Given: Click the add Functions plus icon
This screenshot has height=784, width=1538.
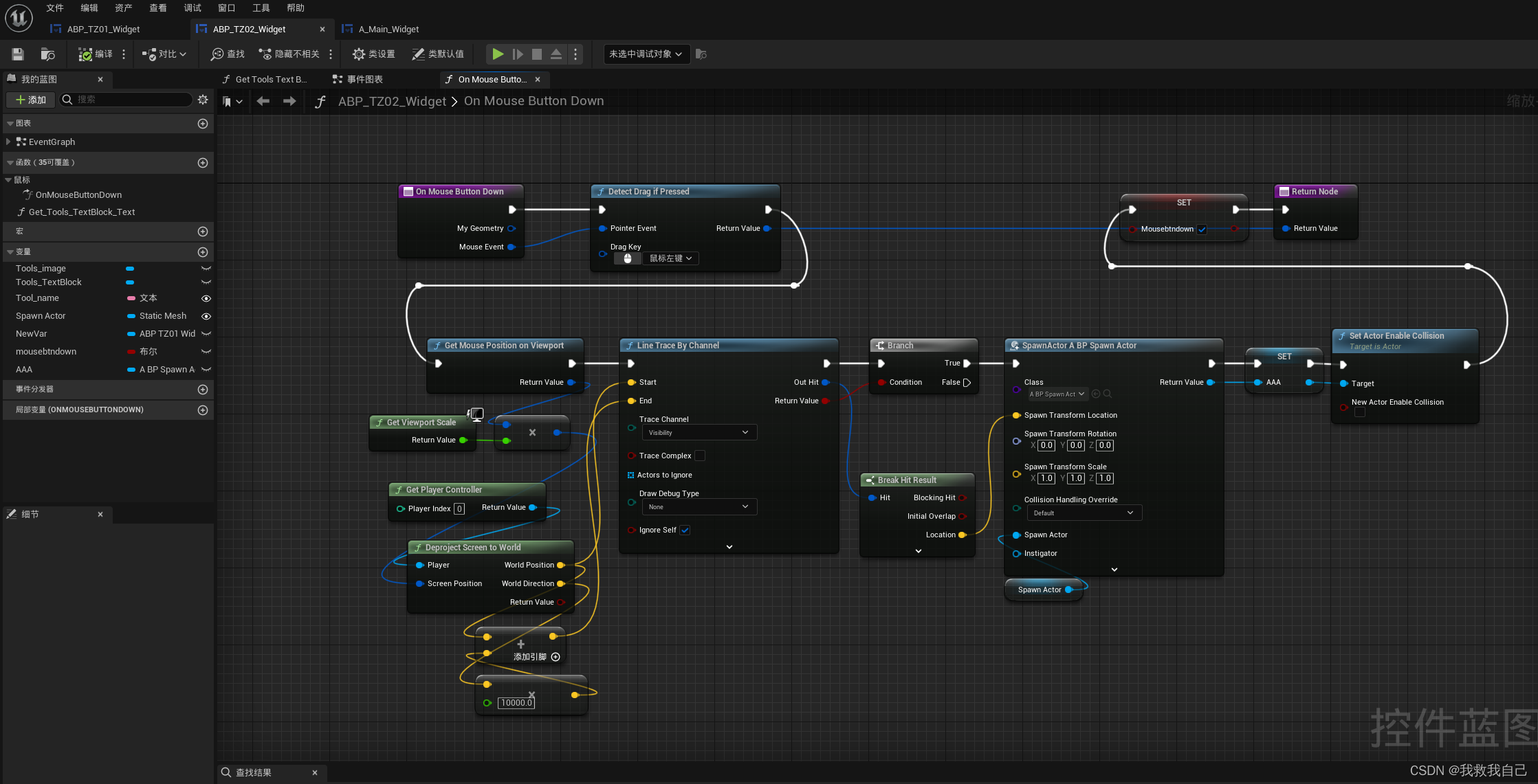Looking at the screenshot, I should [x=203, y=163].
